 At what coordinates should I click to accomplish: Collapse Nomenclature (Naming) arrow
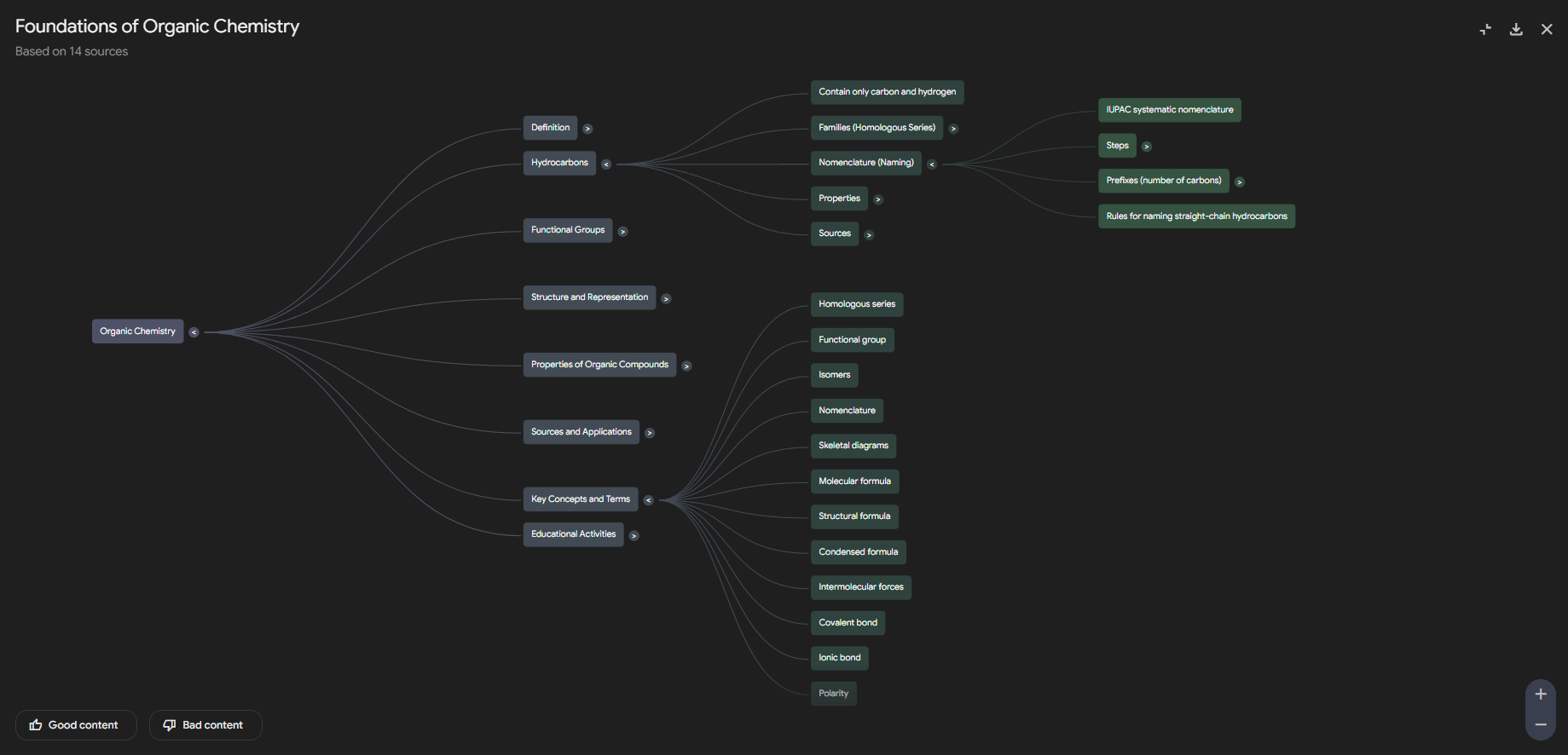pos(932,164)
